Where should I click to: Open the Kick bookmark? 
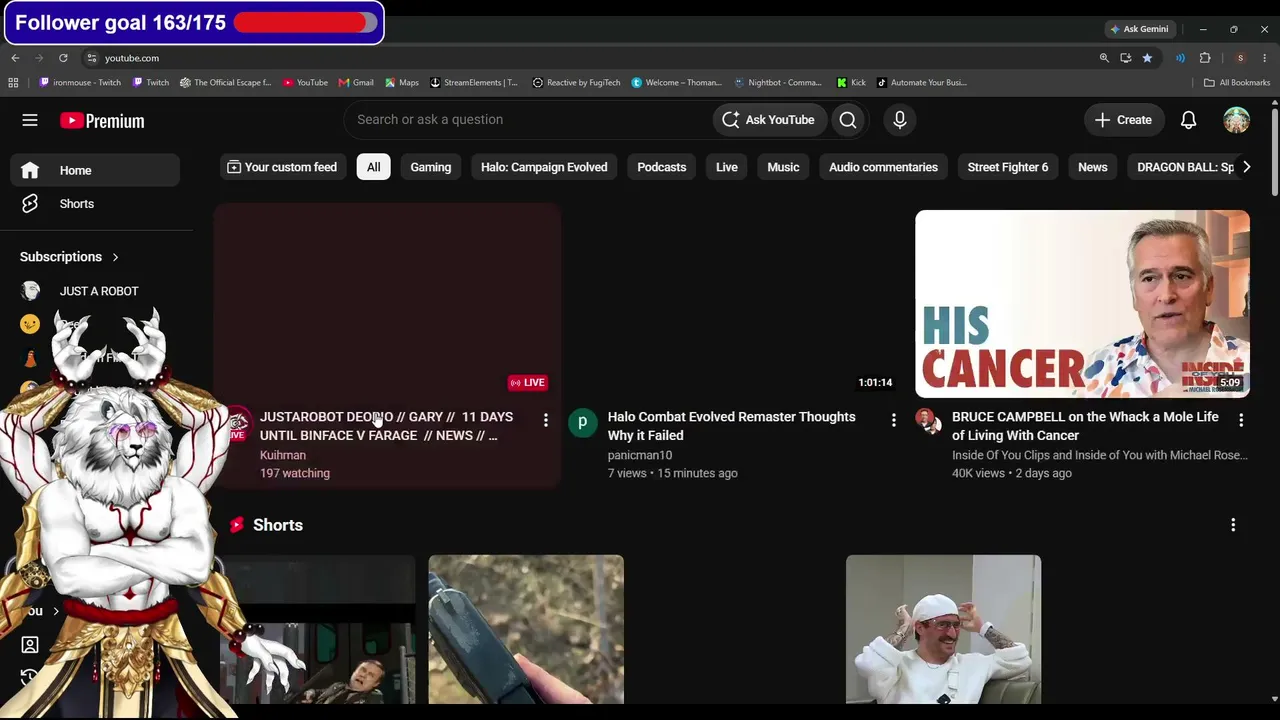851,83
